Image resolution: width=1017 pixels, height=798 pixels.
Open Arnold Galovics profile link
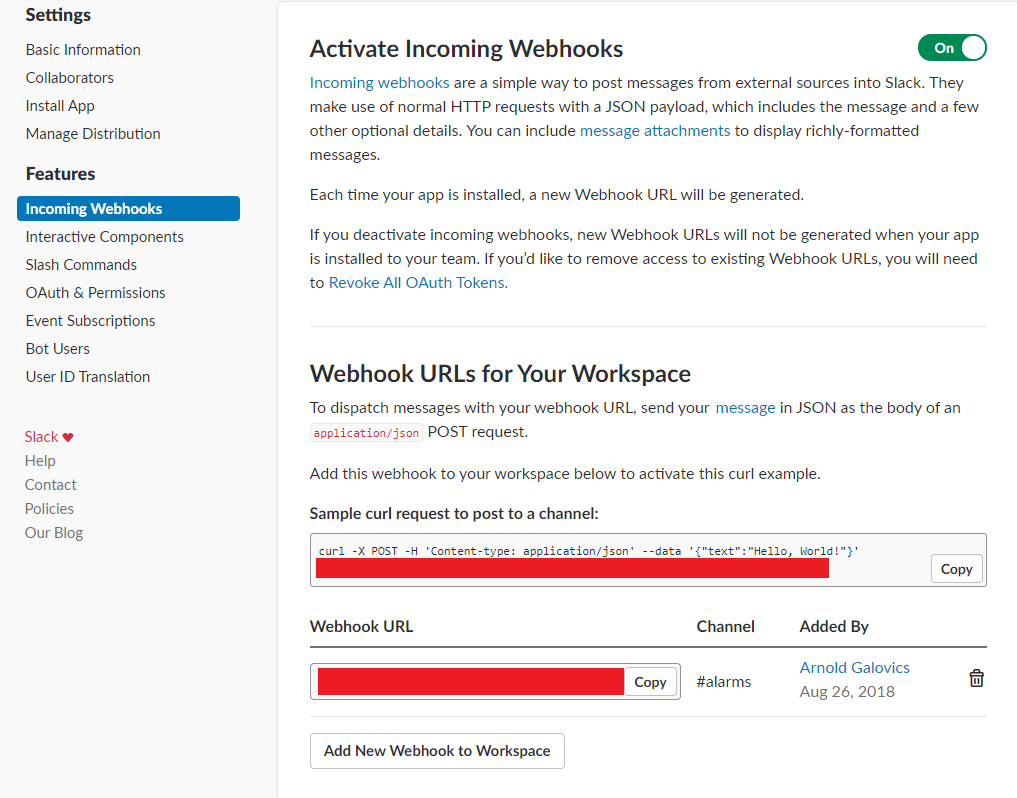[x=854, y=668]
